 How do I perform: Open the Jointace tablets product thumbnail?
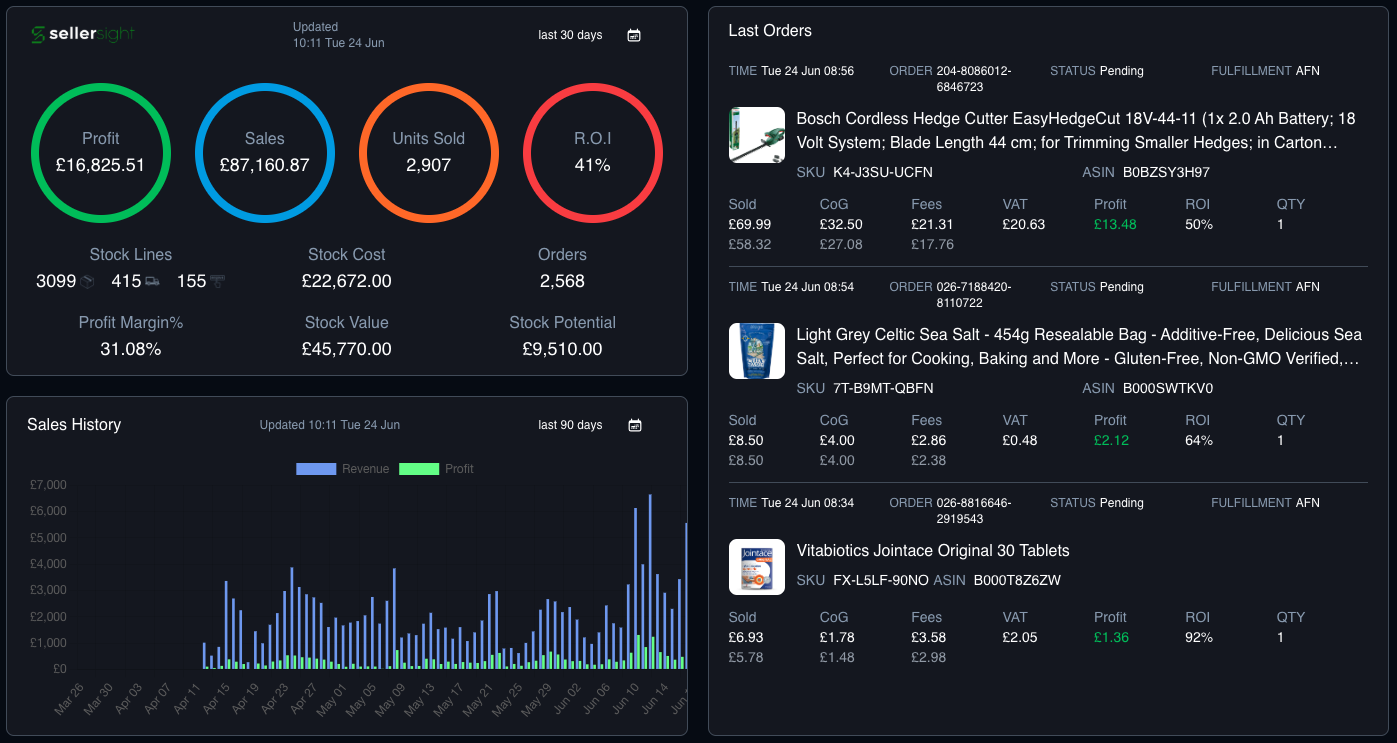757,567
